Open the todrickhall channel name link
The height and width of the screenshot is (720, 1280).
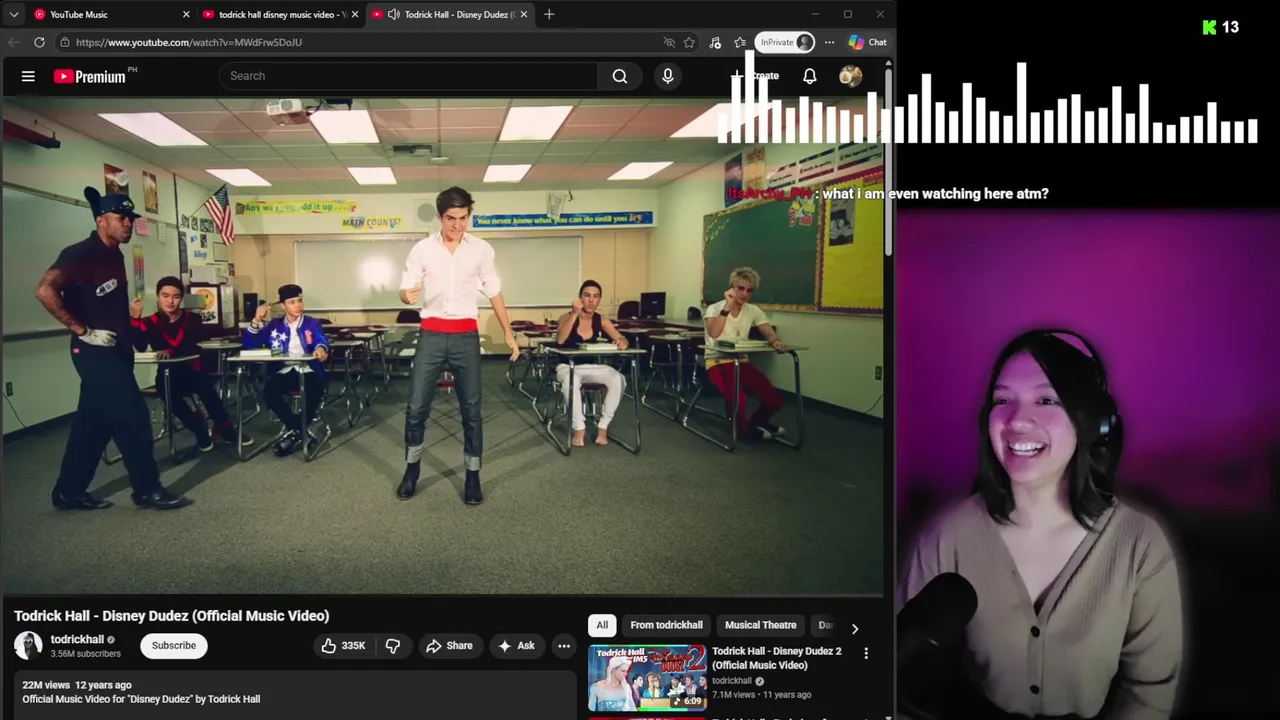click(77, 640)
